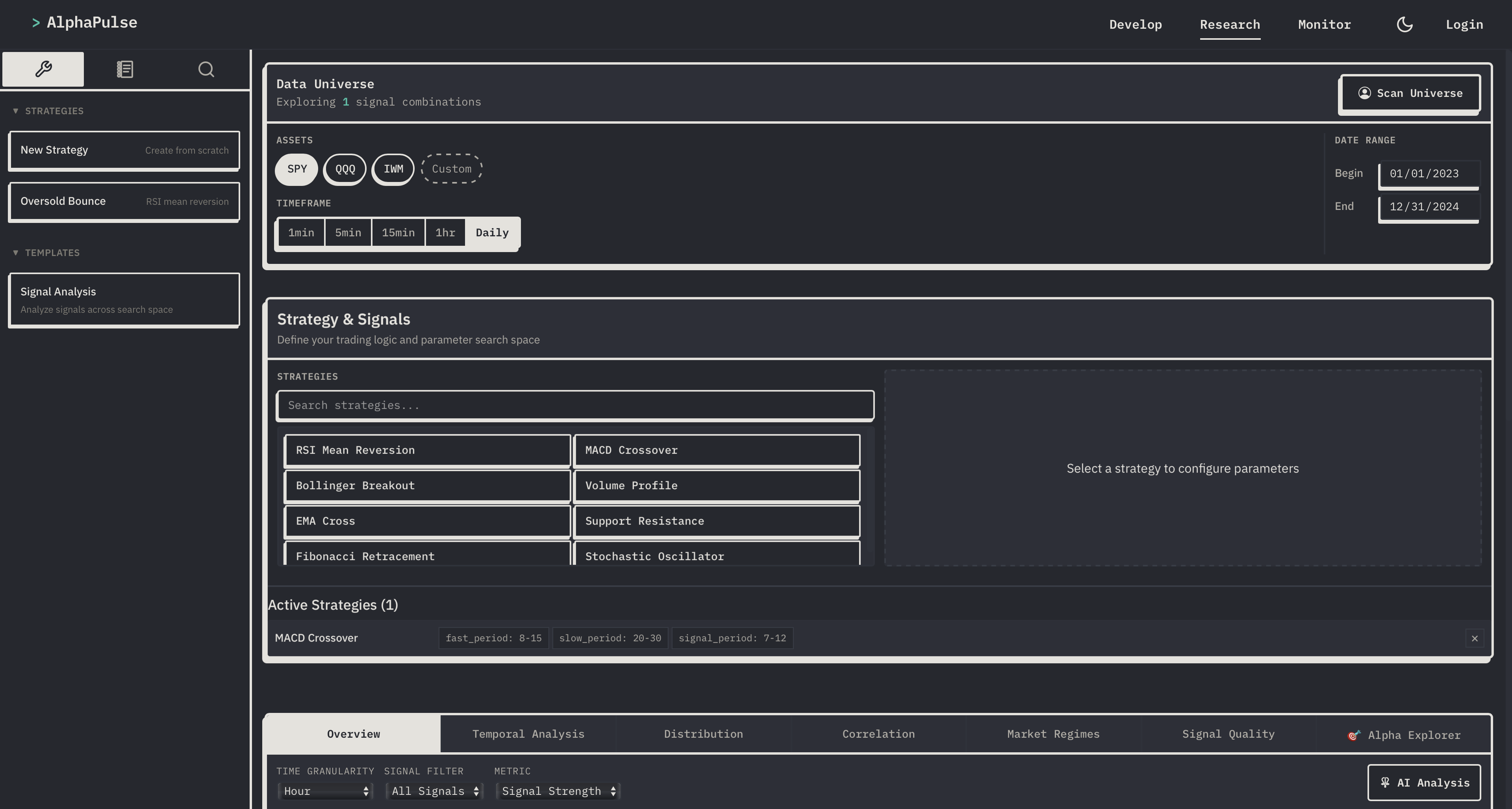
Task: Select the 15min timeframe
Action: [x=398, y=233]
